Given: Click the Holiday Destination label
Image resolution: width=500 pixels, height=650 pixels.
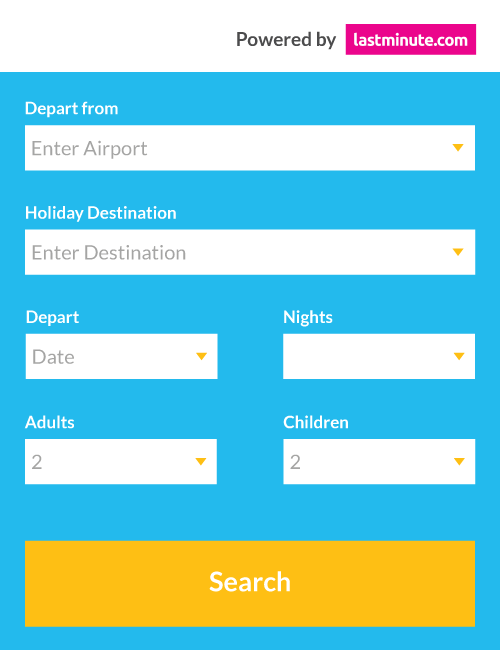Looking at the screenshot, I should coord(101,213).
